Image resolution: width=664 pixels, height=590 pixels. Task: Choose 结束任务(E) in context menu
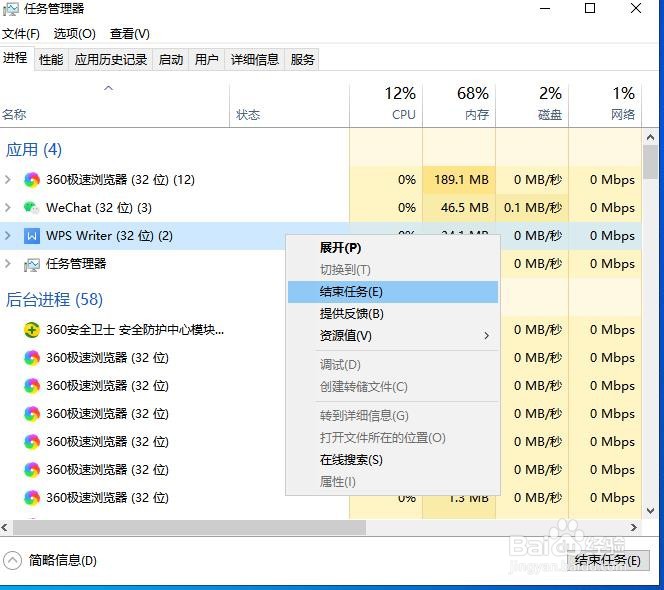393,292
